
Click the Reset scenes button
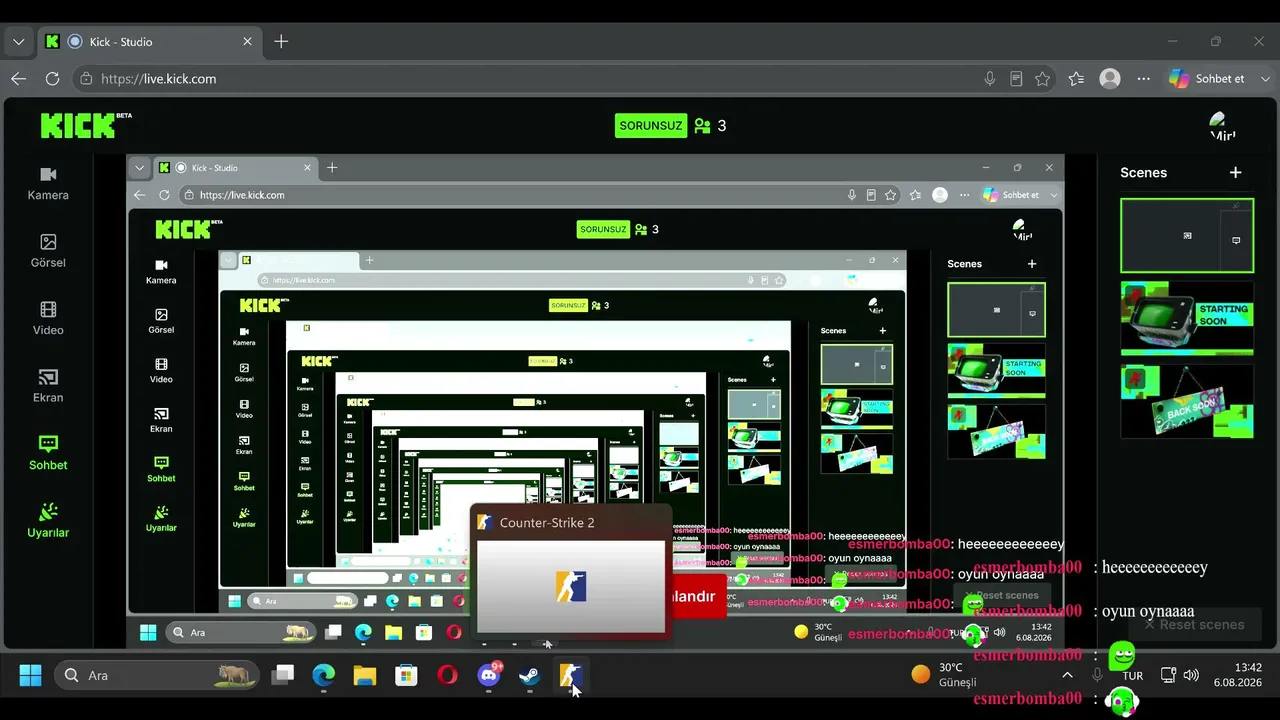pyautogui.click(x=1194, y=624)
